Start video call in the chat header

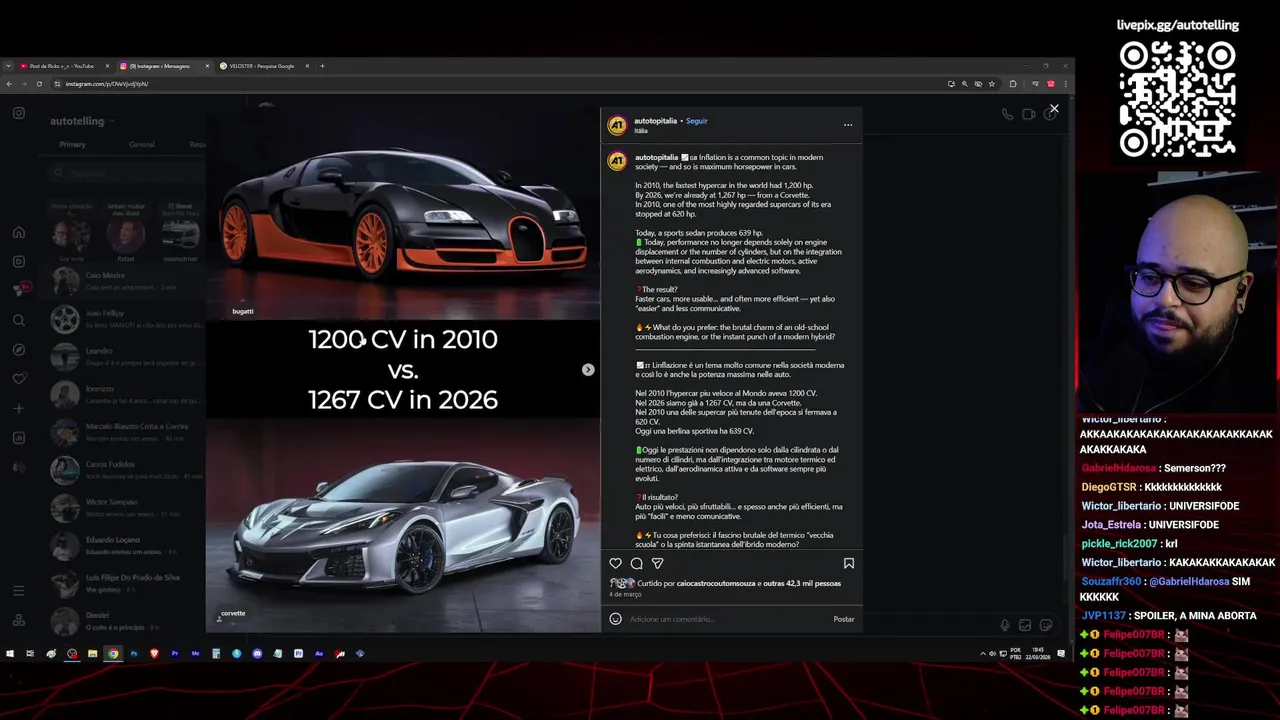1028,114
